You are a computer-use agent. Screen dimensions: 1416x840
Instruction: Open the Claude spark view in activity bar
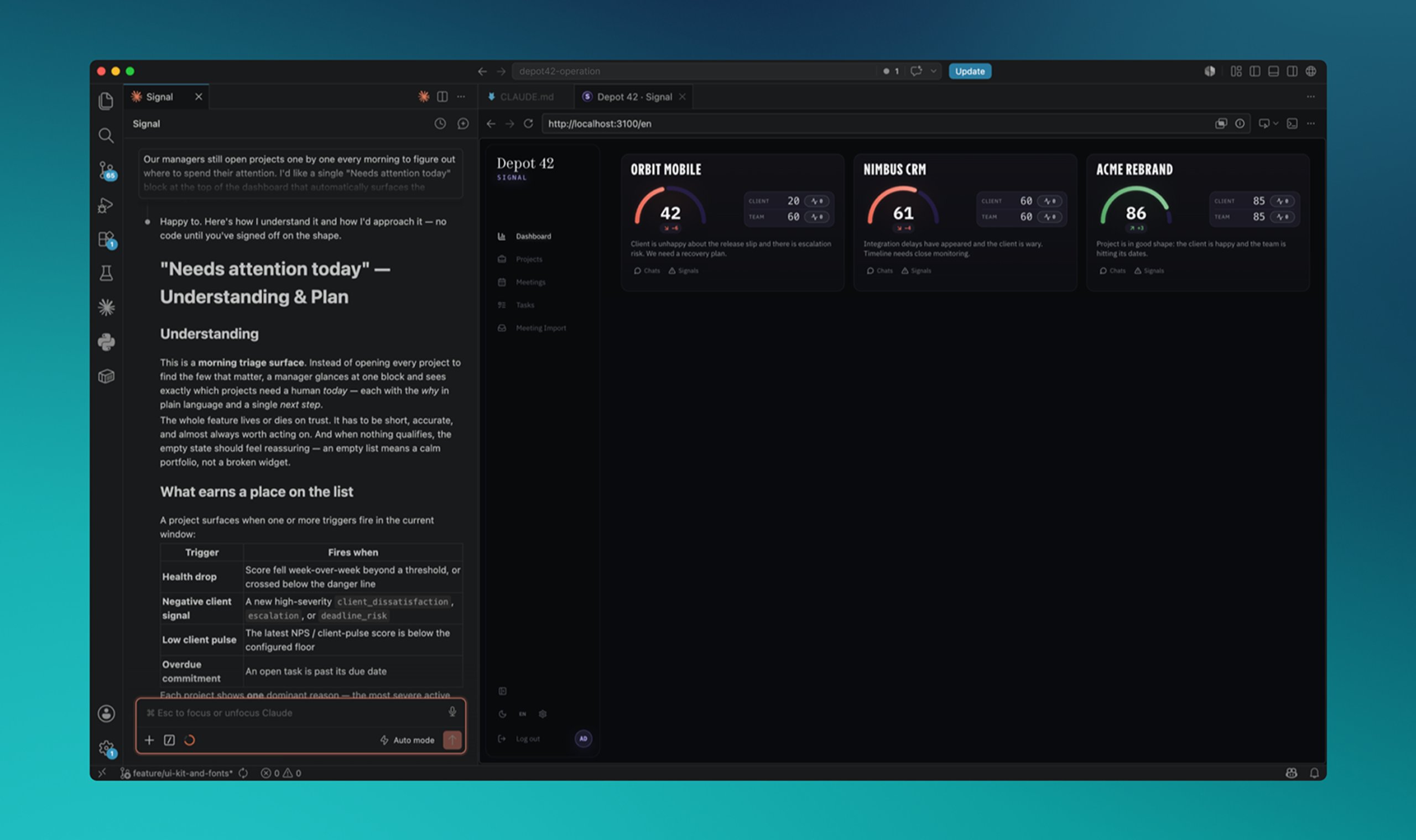(106, 307)
